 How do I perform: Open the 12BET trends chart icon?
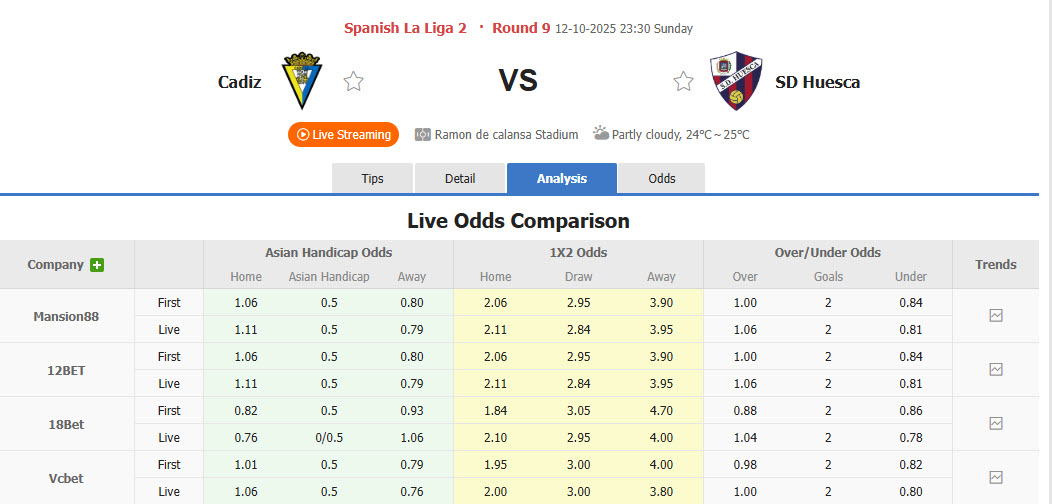tap(995, 369)
